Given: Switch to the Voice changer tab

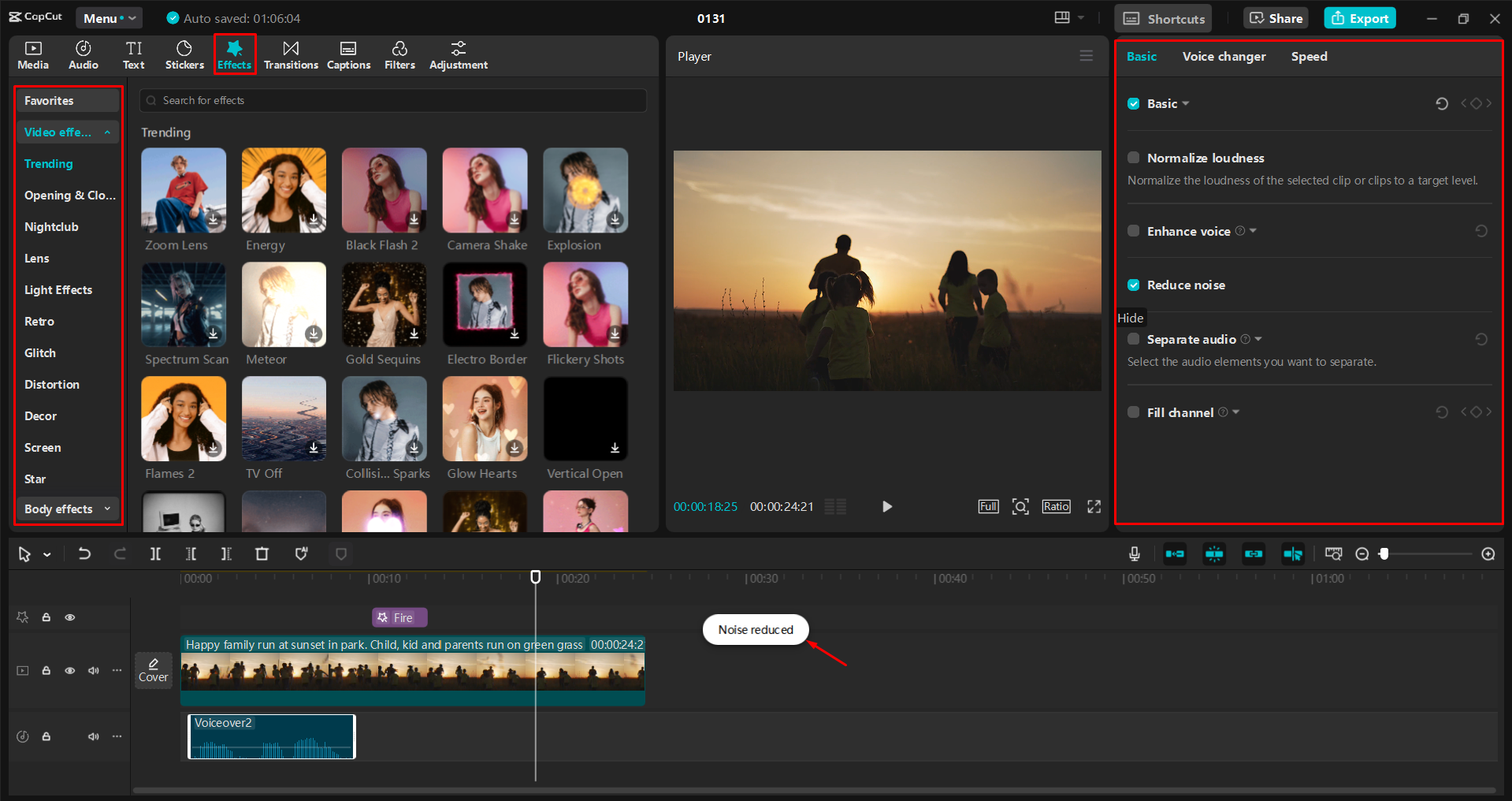Looking at the screenshot, I should pos(1223,56).
